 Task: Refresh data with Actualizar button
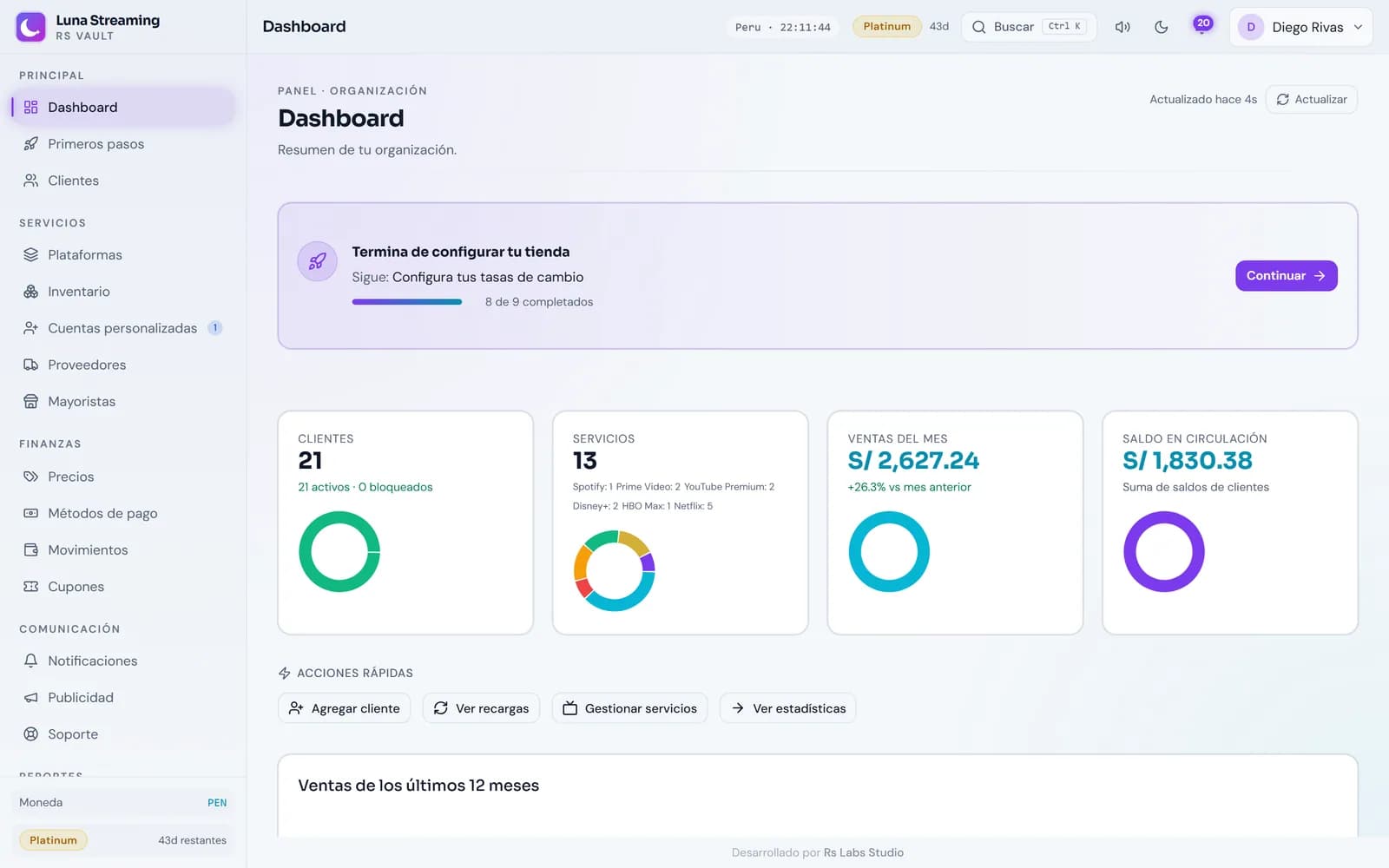pyautogui.click(x=1312, y=99)
